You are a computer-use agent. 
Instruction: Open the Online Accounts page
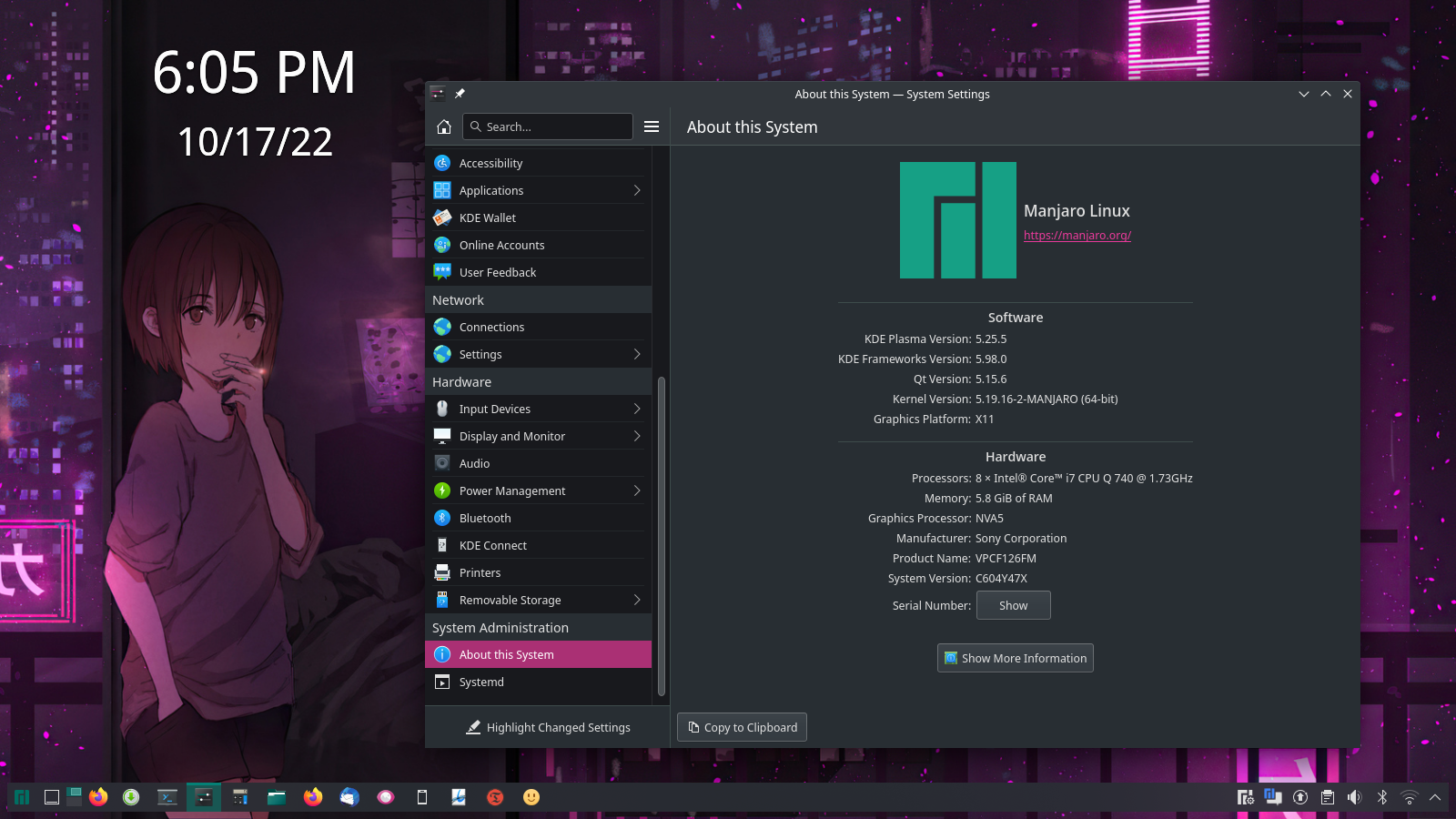coord(538,245)
